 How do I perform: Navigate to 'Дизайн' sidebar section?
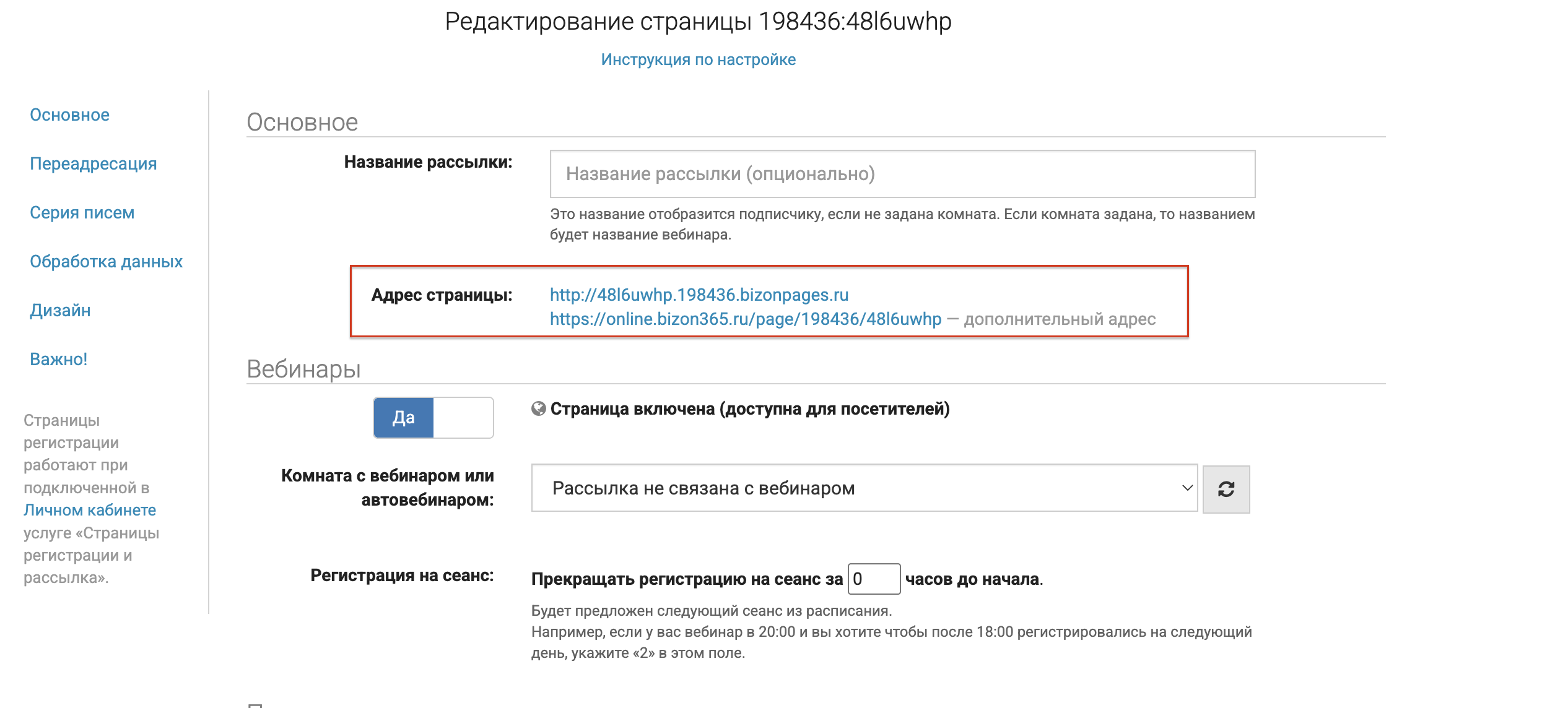(60, 311)
